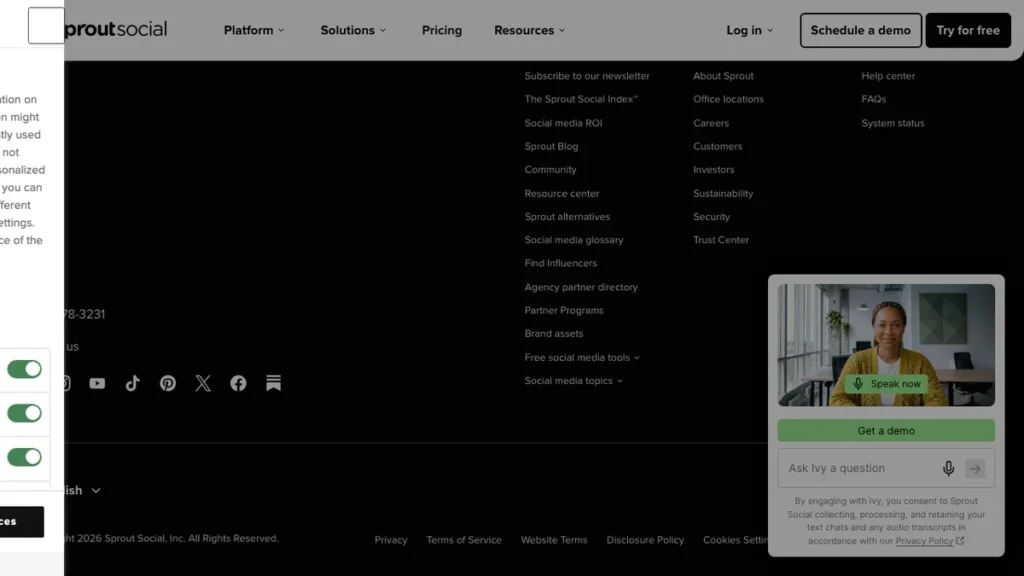Image resolution: width=1024 pixels, height=576 pixels.
Task: Open the Customers link
Action: [x=717, y=146]
